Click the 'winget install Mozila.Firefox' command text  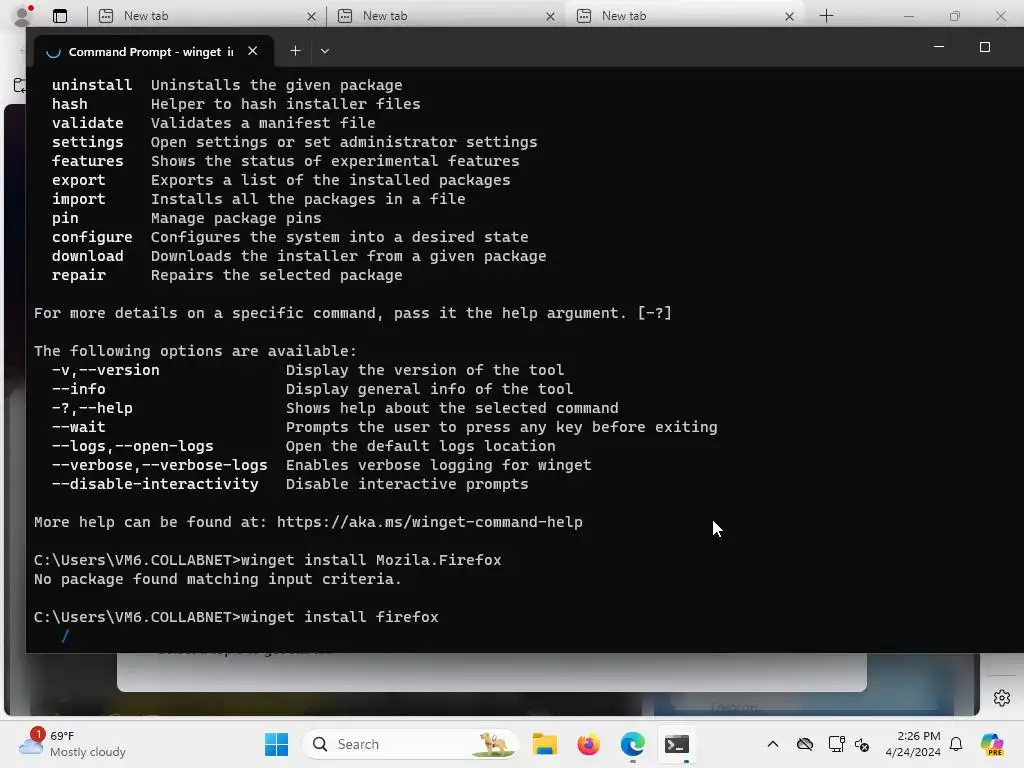click(x=370, y=560)
